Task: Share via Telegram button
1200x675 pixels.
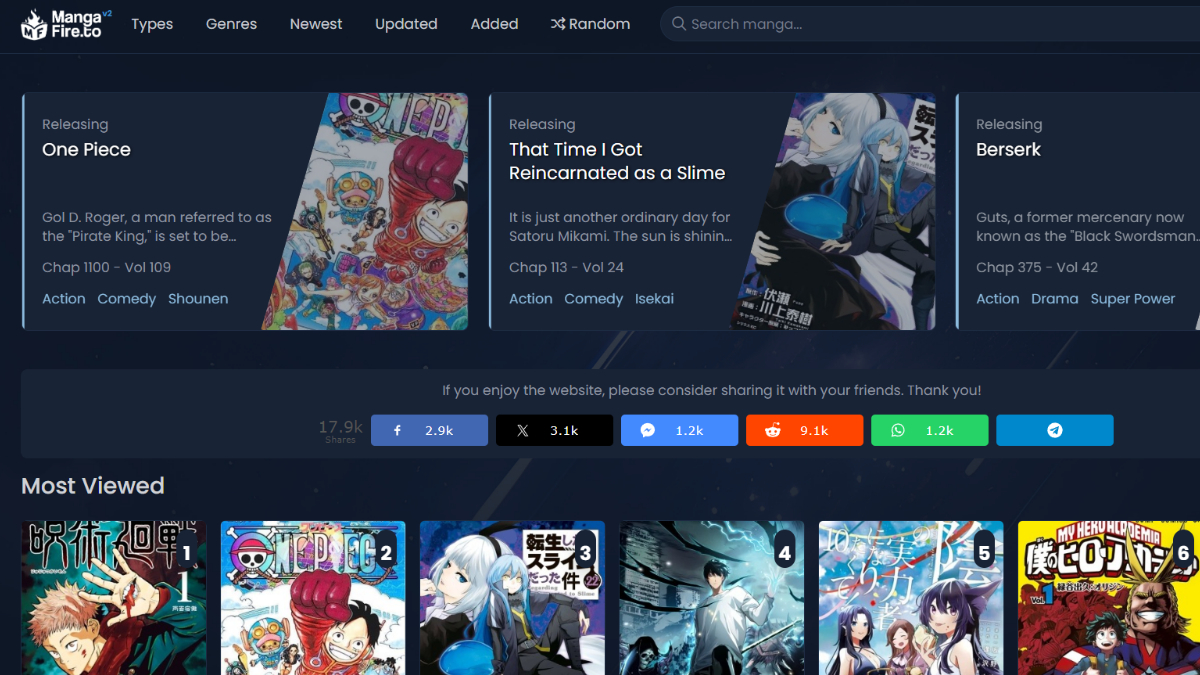Action: coord(1054,430)
